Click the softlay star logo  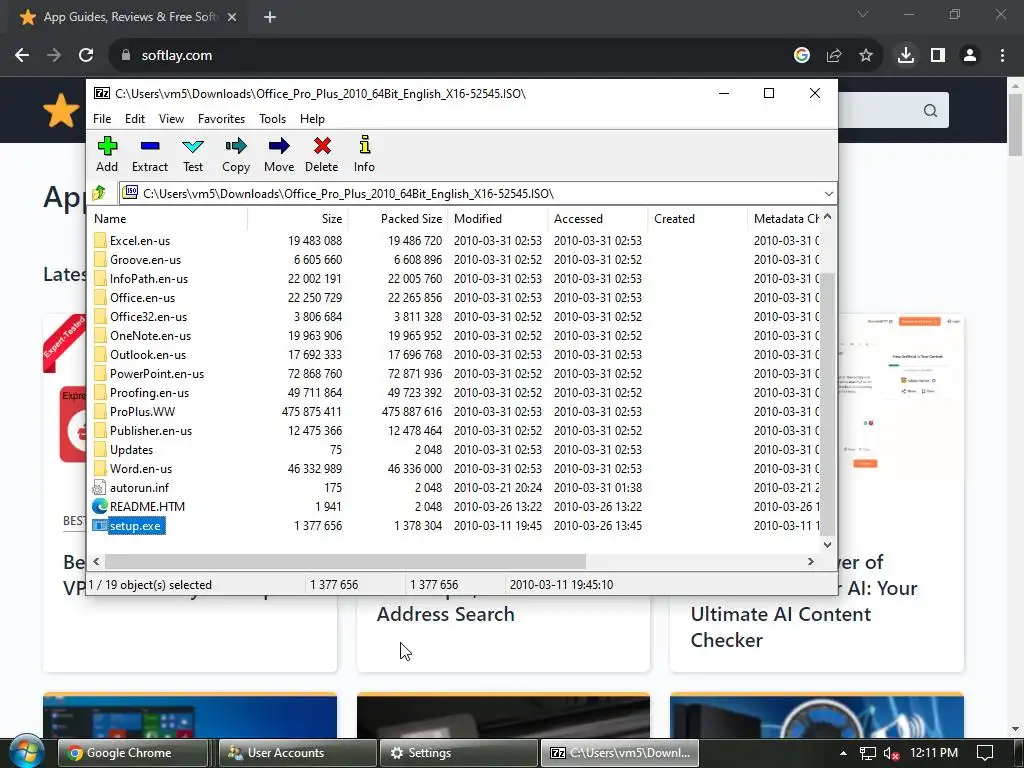tap(61, 110)
